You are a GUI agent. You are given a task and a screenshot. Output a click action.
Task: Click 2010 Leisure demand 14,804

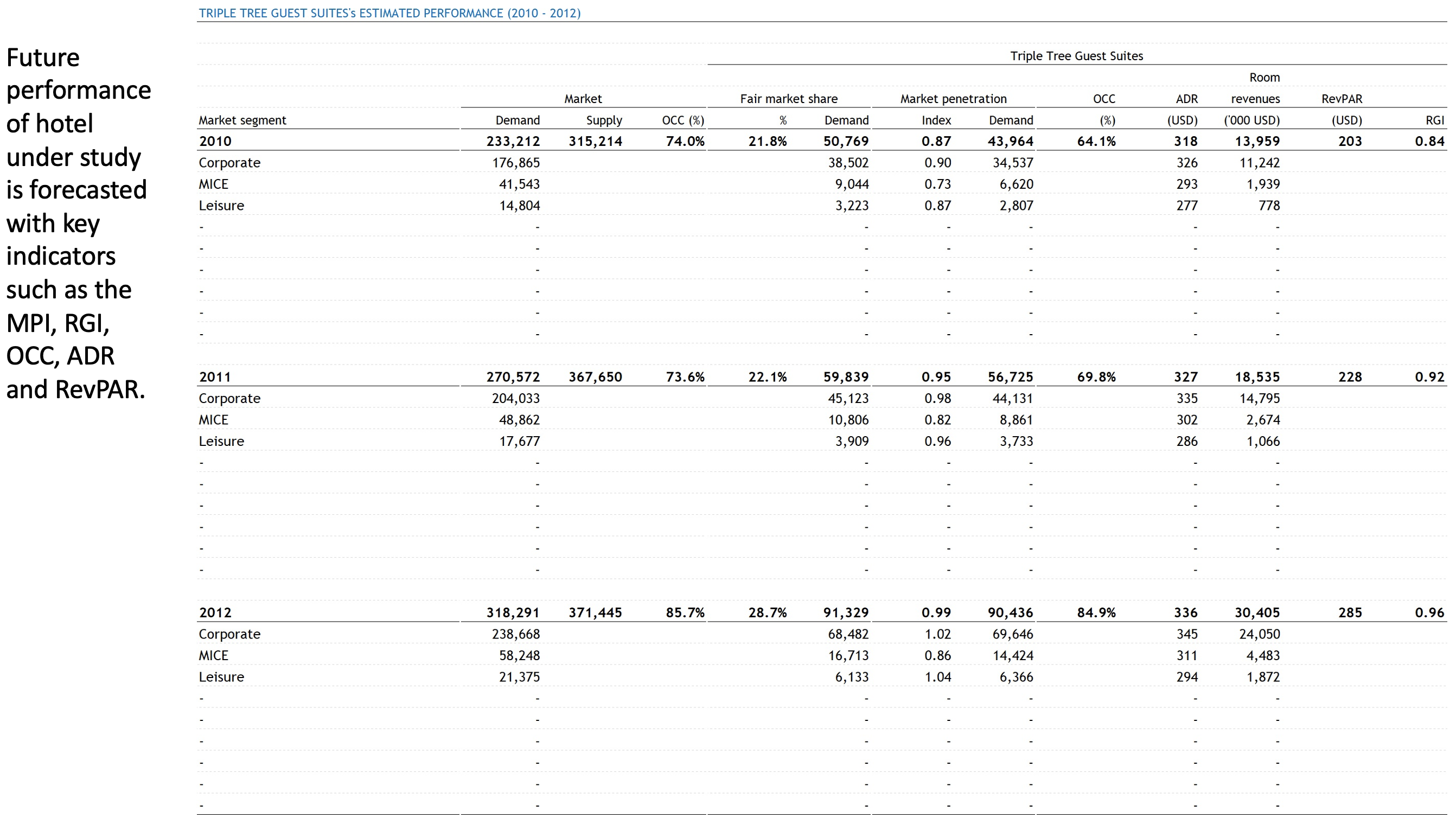click(519, 206)
